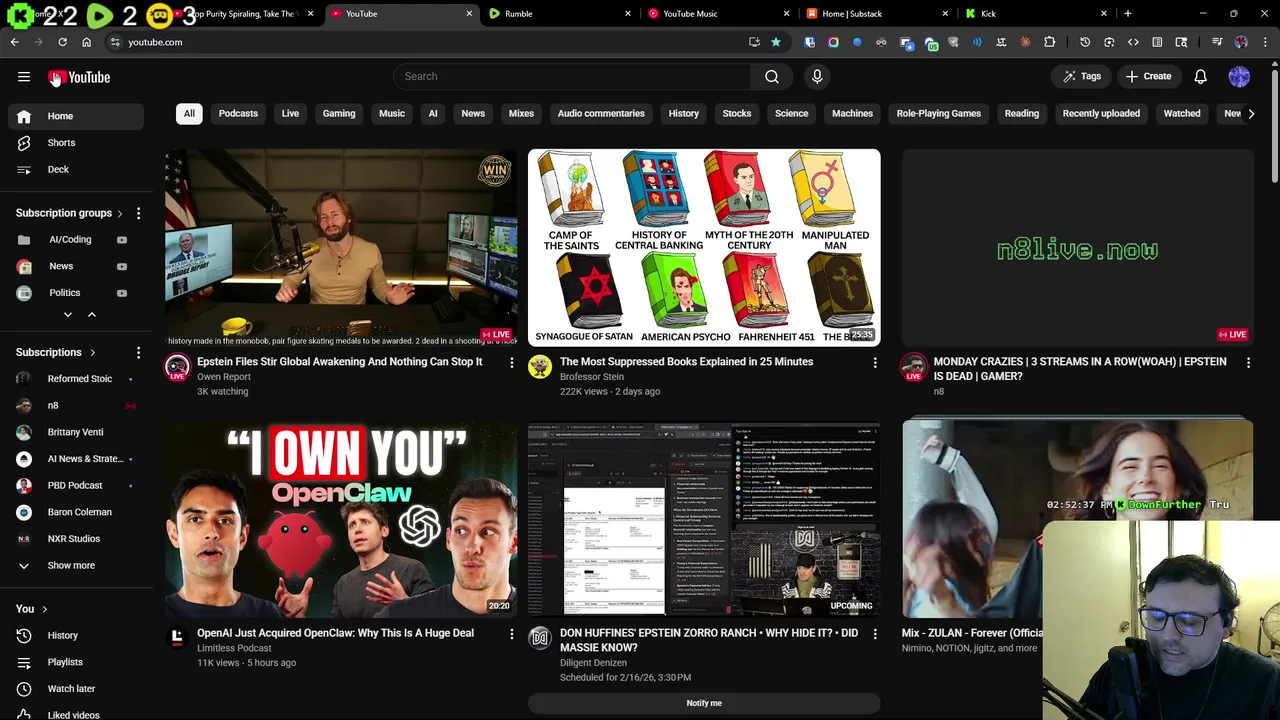
Task: Open Subscriptions three-dot options
Action: 138,352
